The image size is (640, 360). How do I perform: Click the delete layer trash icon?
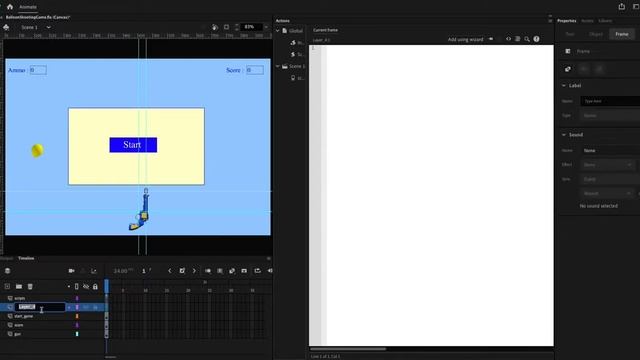[x=30, y=287]
